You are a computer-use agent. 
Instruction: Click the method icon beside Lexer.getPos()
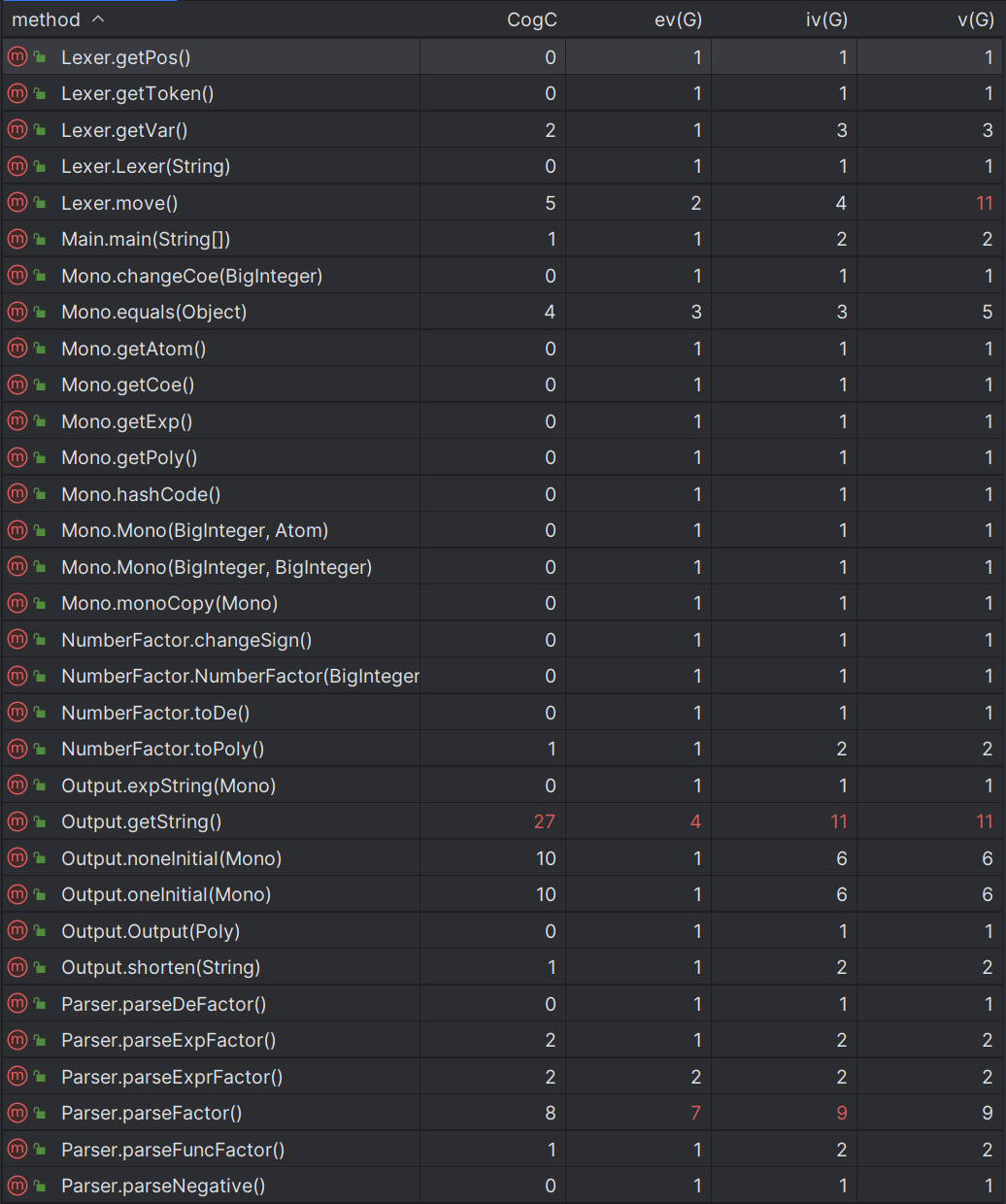[x=17, y=57]
